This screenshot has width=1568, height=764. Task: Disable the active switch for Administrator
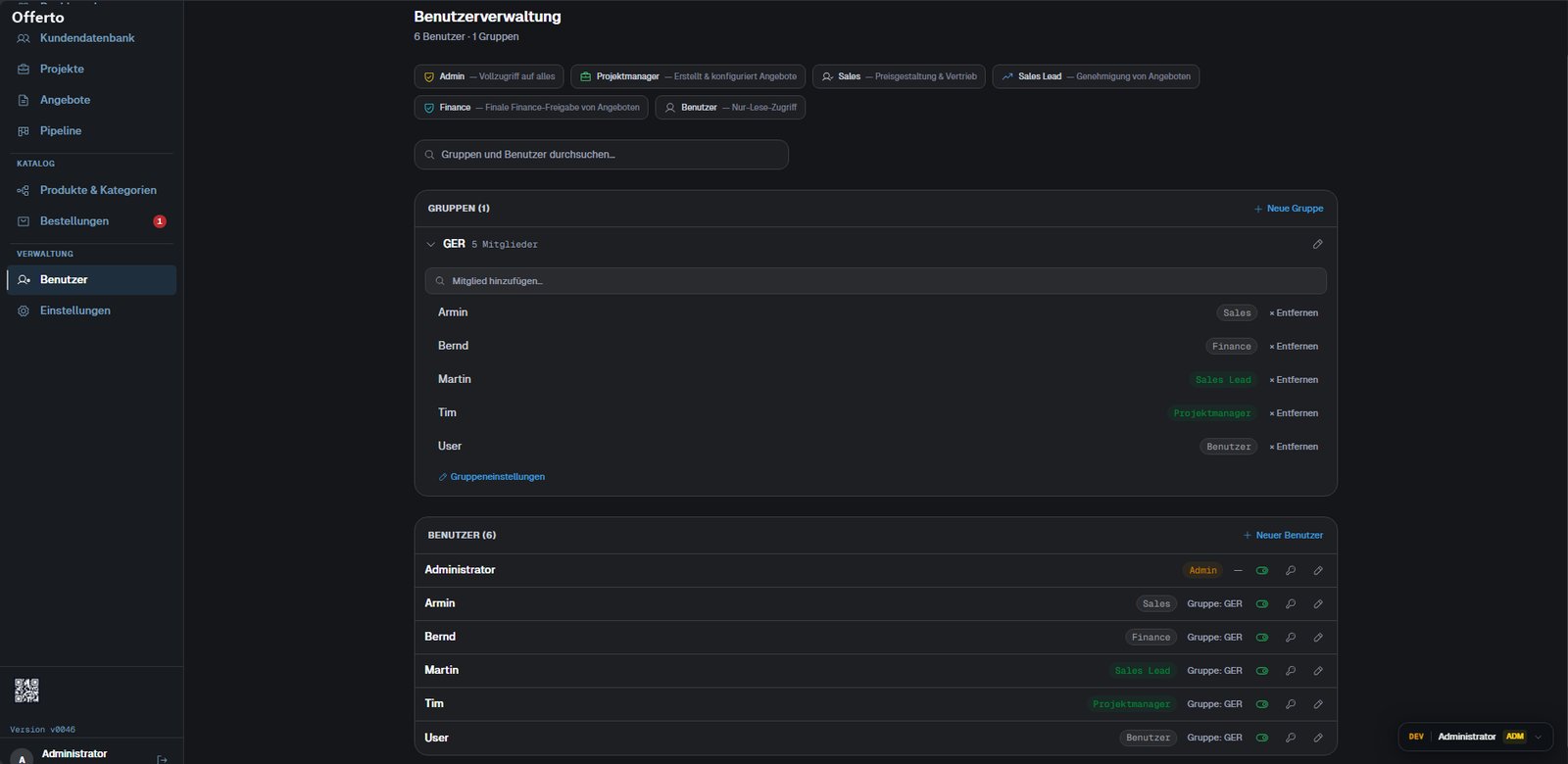[1262, 571]
